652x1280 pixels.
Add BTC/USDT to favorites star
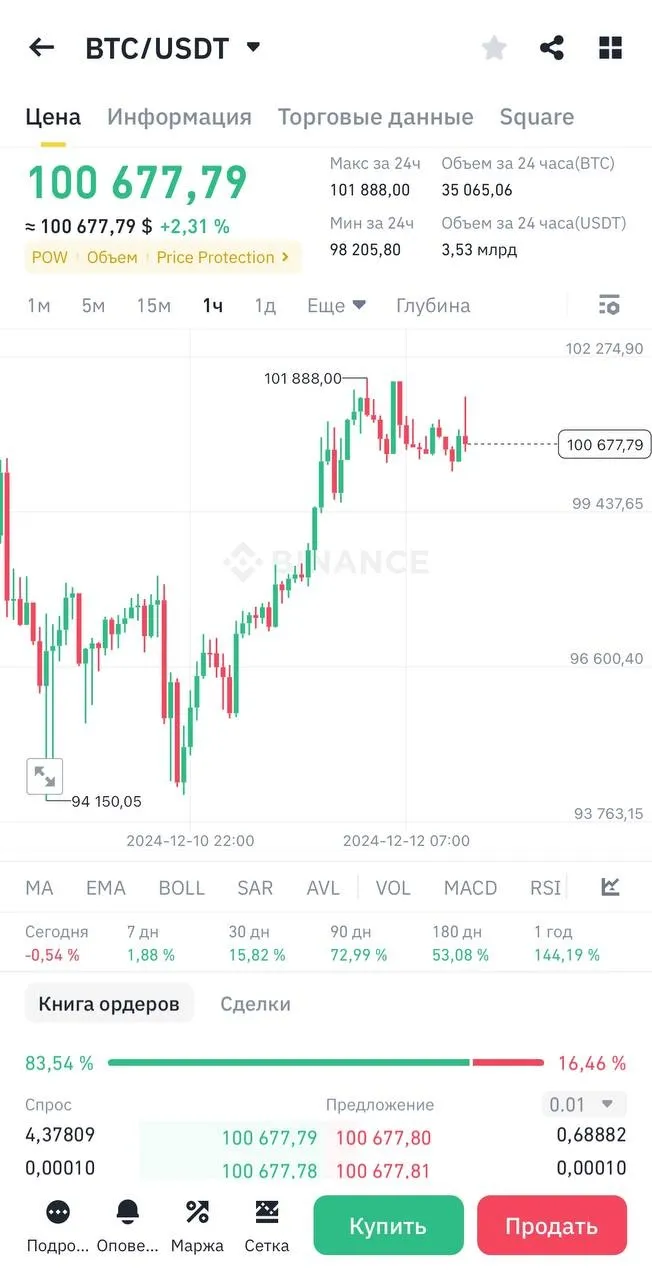click(x=494, y=47)
